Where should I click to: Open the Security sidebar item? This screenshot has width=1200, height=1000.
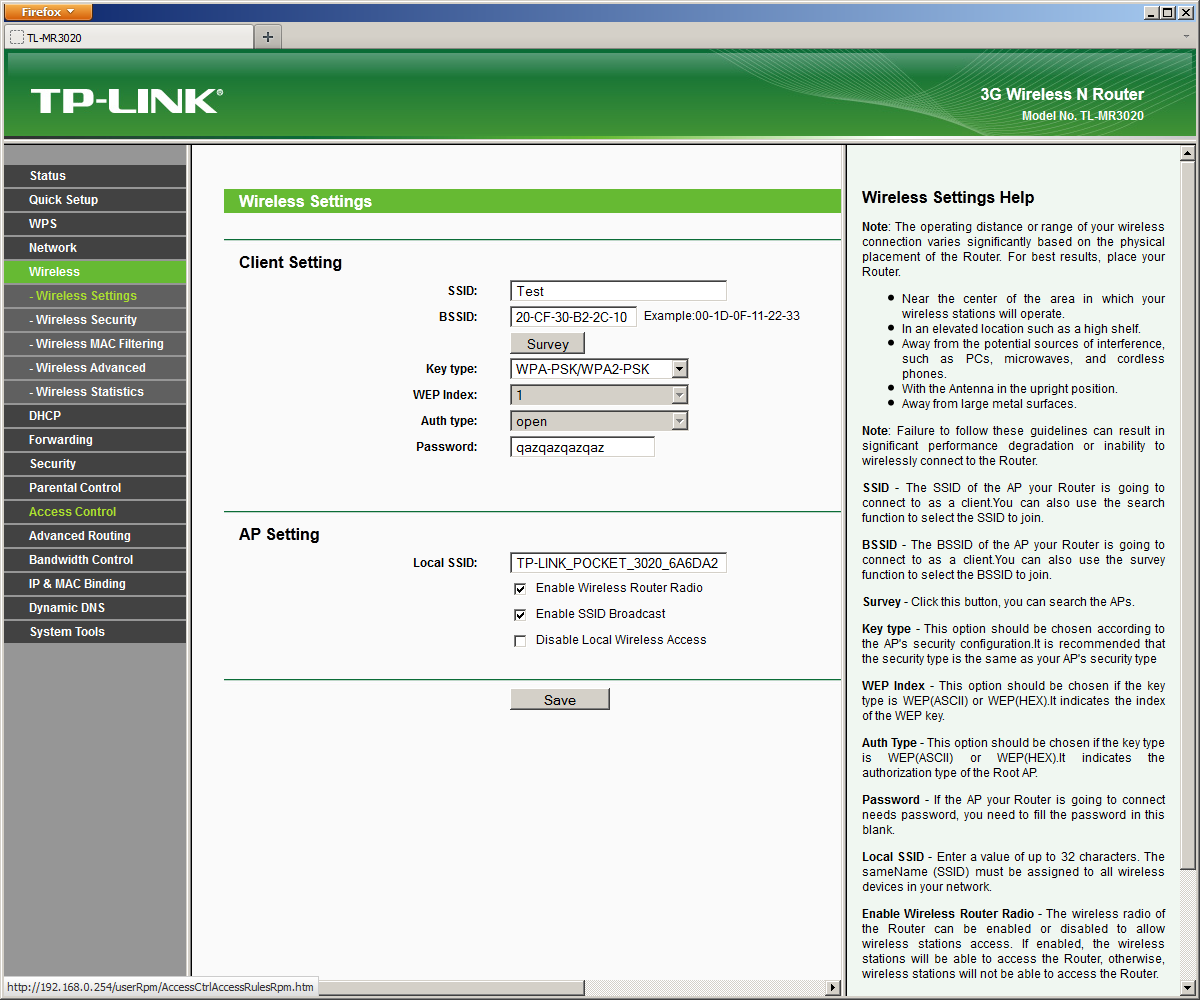[95, 464]
